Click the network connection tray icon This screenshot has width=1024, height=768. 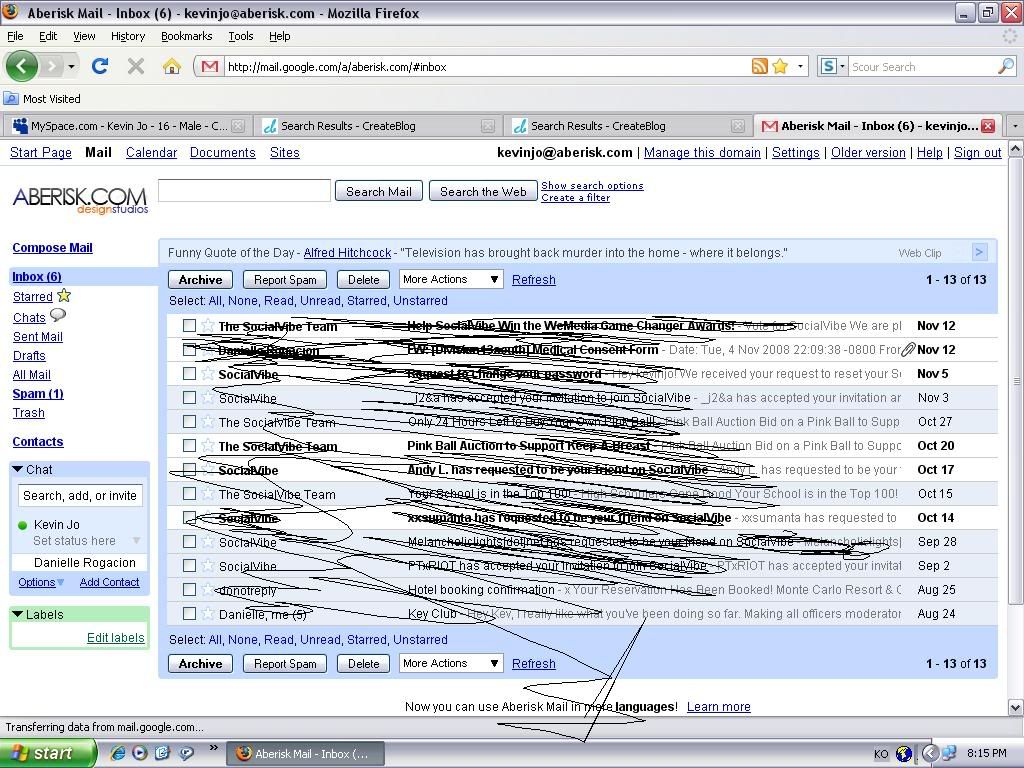click(949, 753)
